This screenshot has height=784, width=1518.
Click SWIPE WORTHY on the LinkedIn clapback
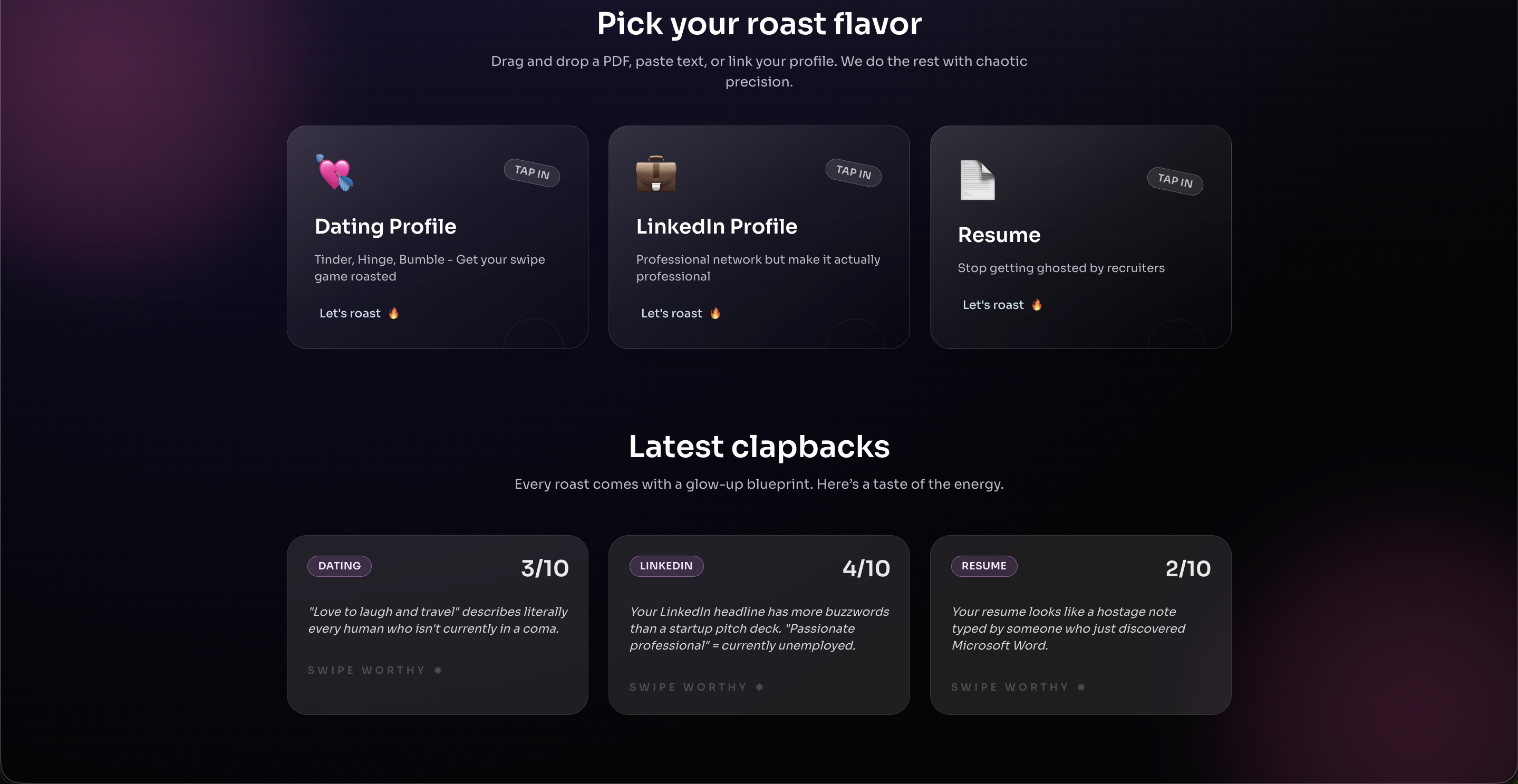(688, 687)
